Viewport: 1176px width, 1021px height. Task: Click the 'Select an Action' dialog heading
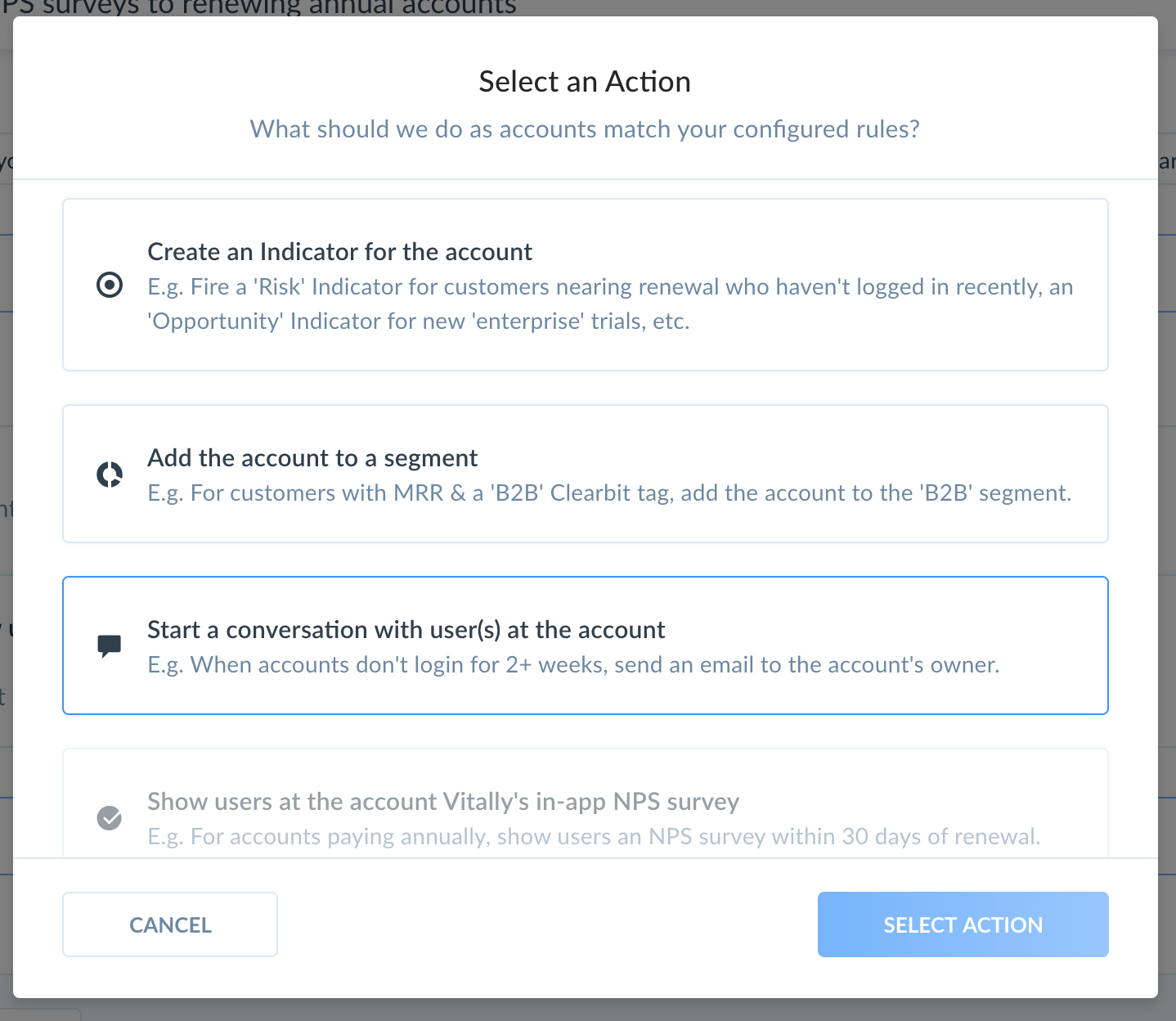pyautogui.click(x=585, y=82)
